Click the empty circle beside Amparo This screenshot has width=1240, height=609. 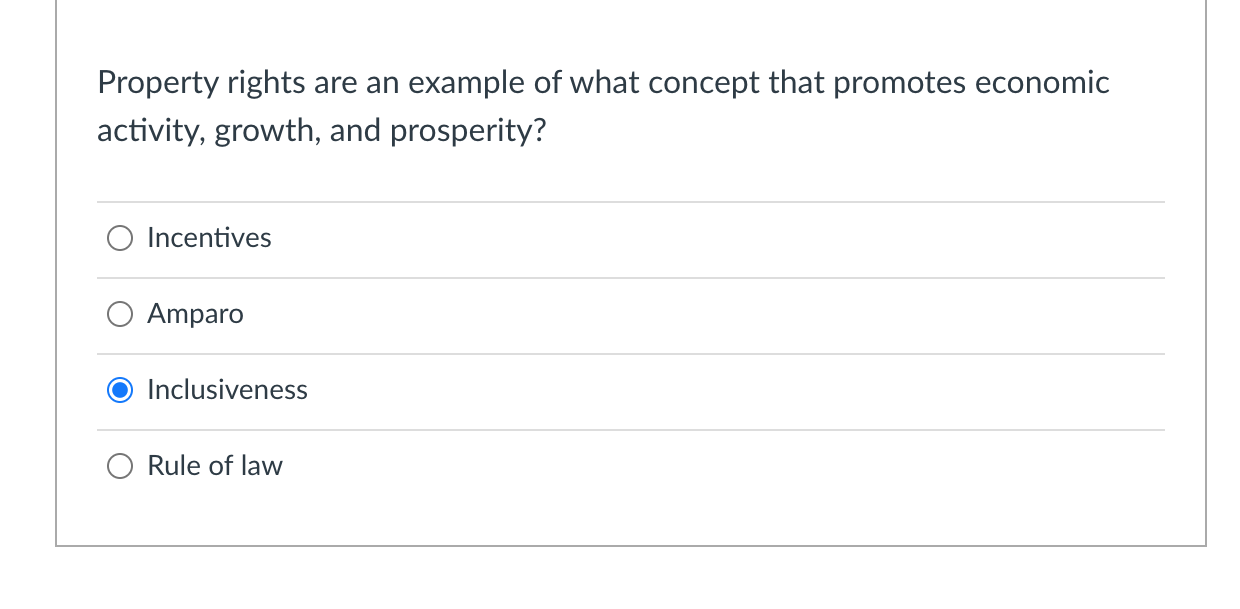tap(120, 314)
